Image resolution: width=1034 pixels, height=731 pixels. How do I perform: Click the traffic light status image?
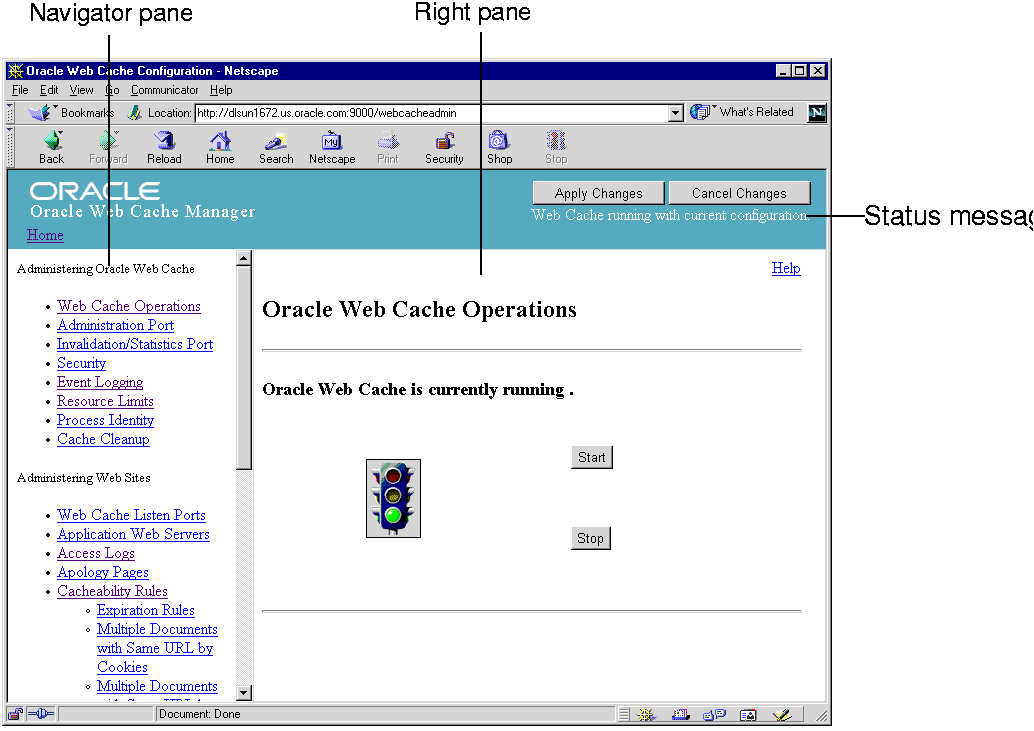point(394,498)
